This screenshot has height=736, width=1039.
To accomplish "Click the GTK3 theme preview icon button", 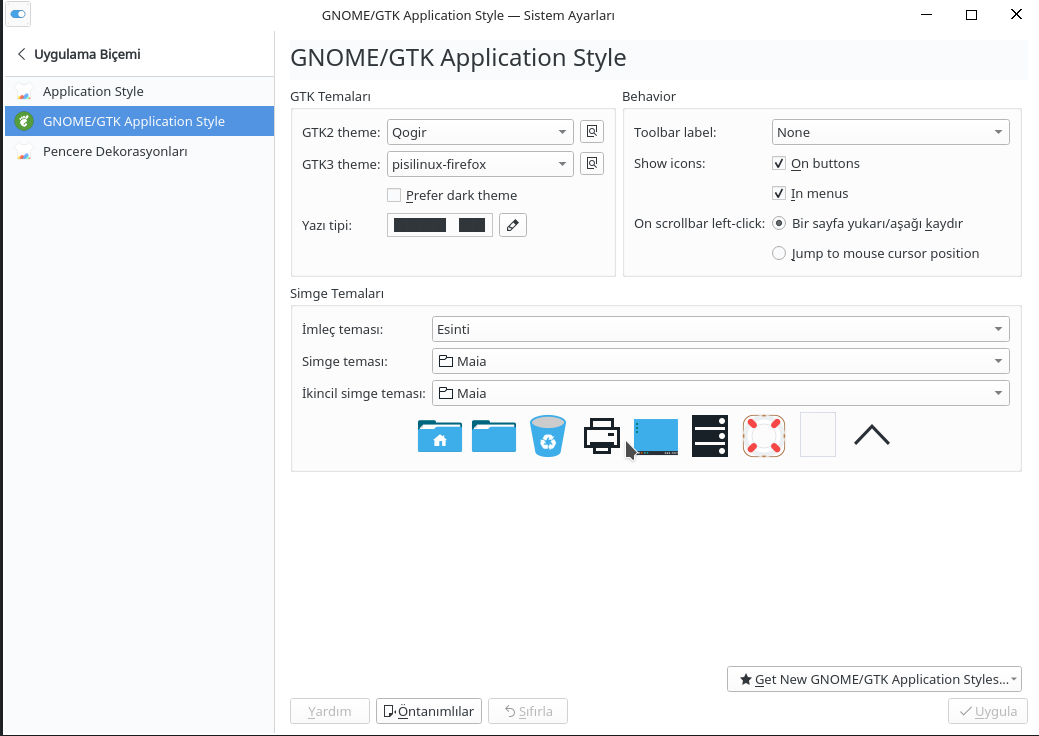I will [592, 163].
